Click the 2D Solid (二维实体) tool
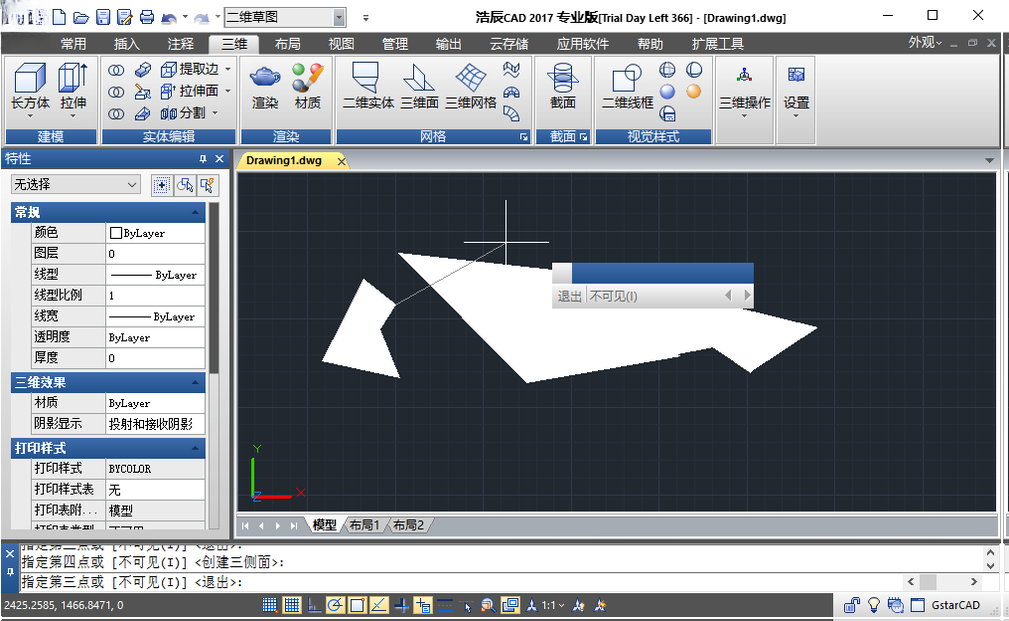This screenshot has width=1009, height=621. pos(367,86)
